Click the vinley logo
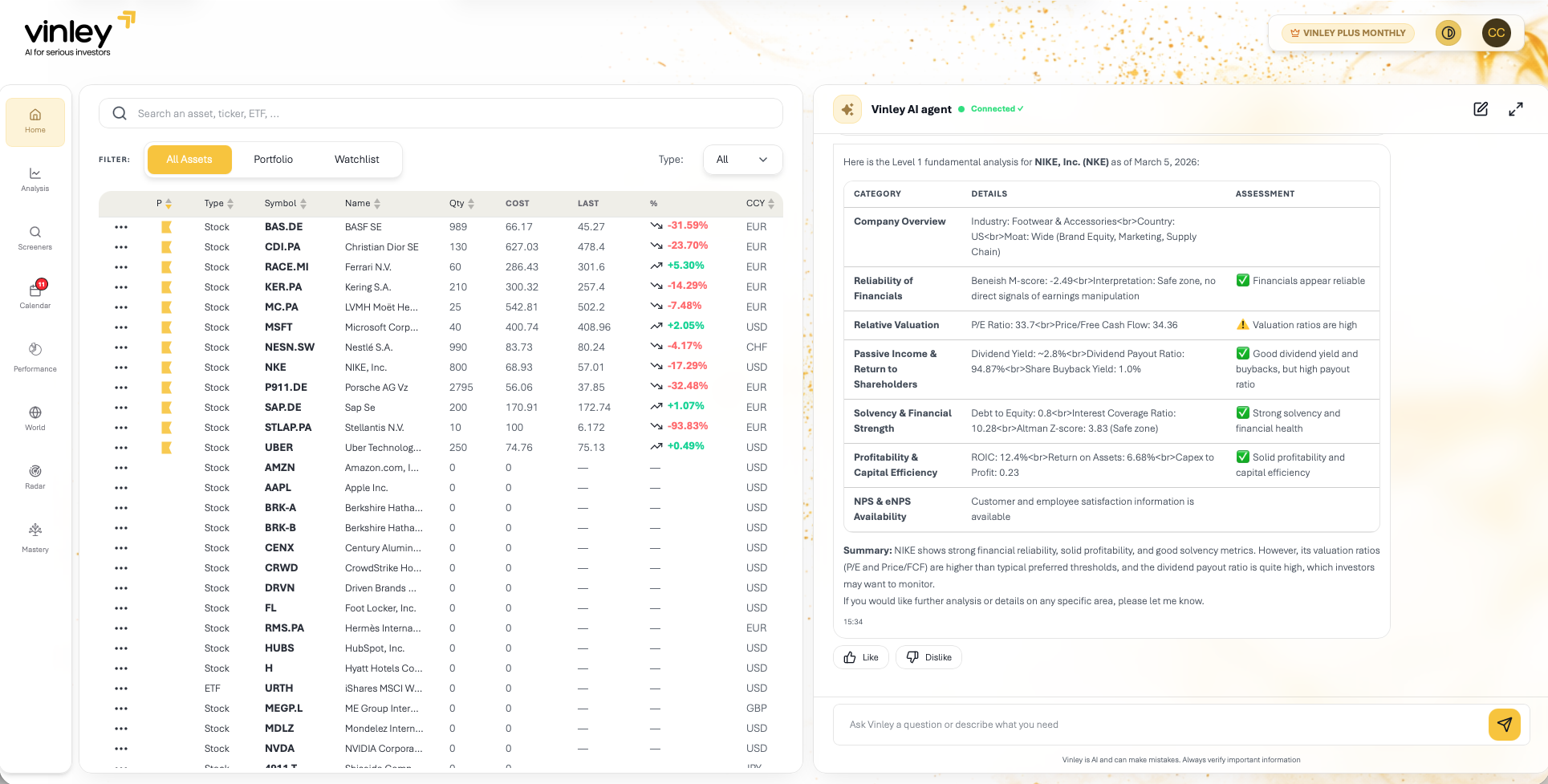This screenshot has width=1548, height=784. tap(79, 34)
